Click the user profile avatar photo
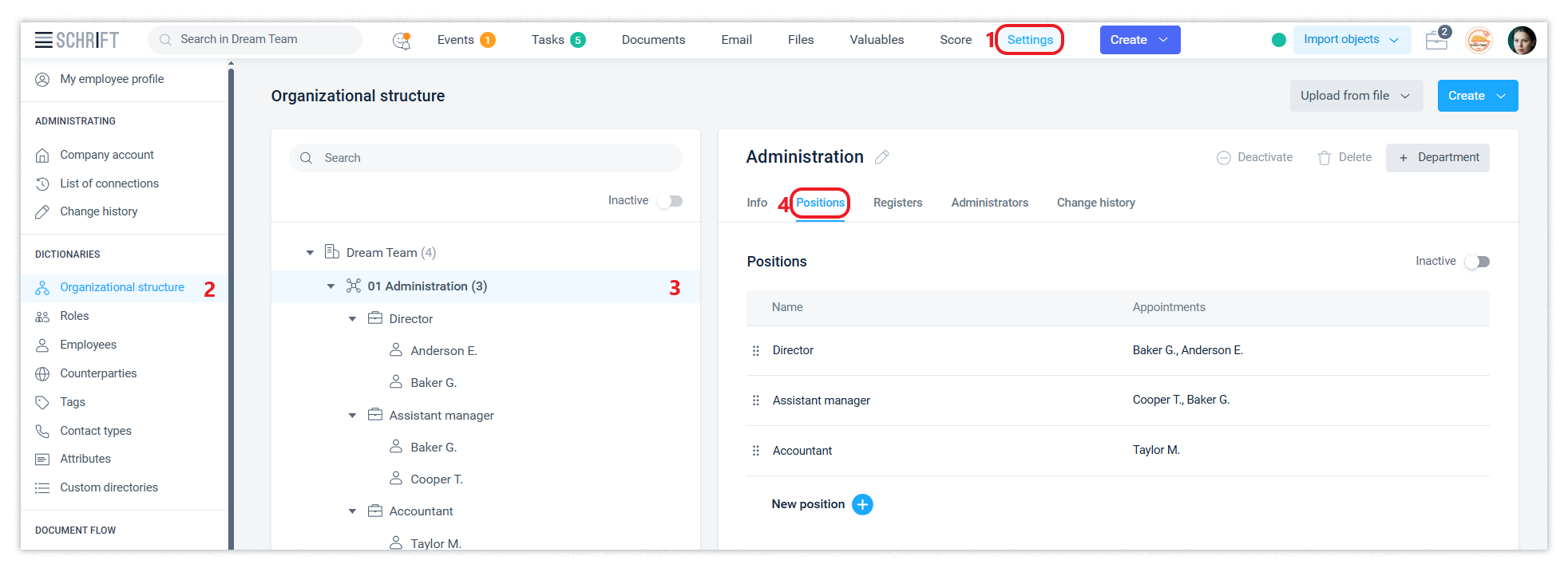Viewport: 1568px width, 572px height. [x=1521, y=40]
